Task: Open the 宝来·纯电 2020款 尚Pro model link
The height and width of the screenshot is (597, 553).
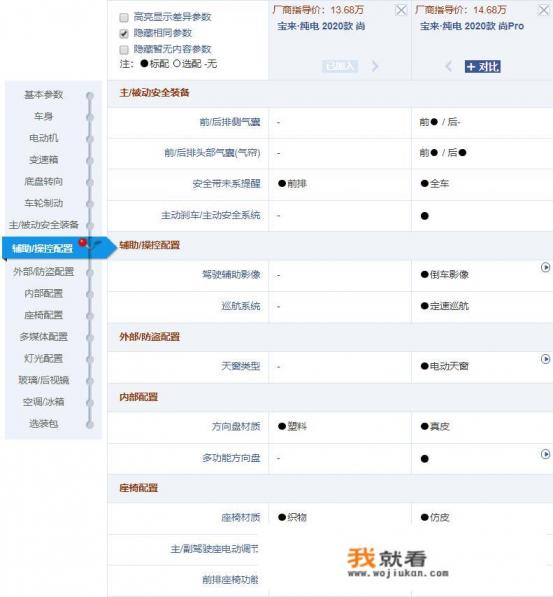Action: pyautogui.click(x=472, y=26)
